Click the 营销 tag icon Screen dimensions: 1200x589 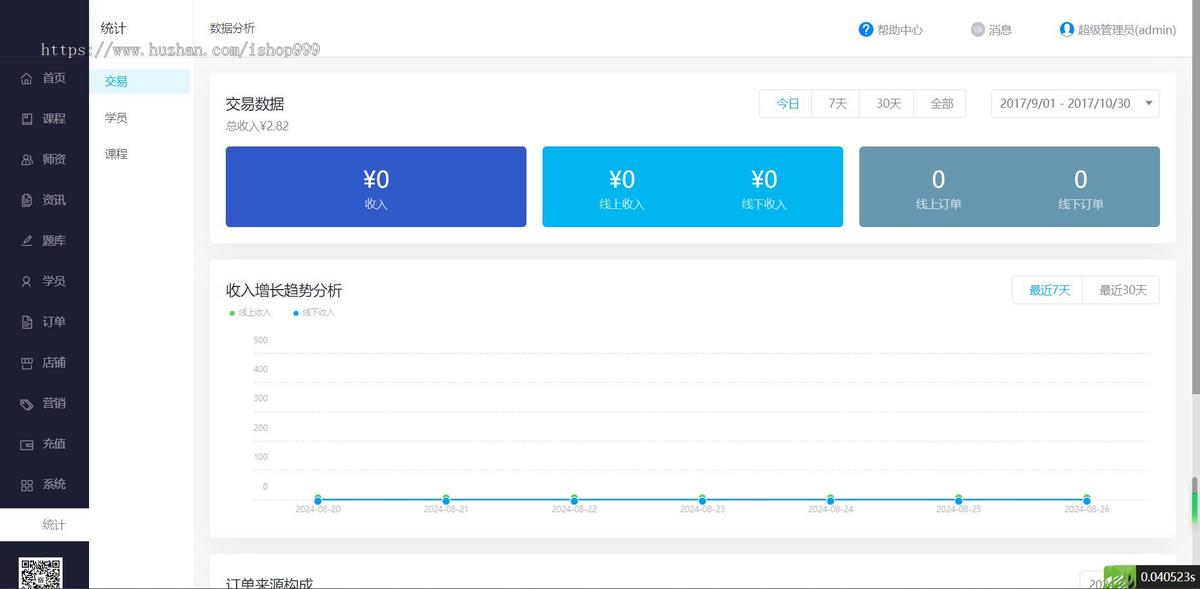(27, 404)
